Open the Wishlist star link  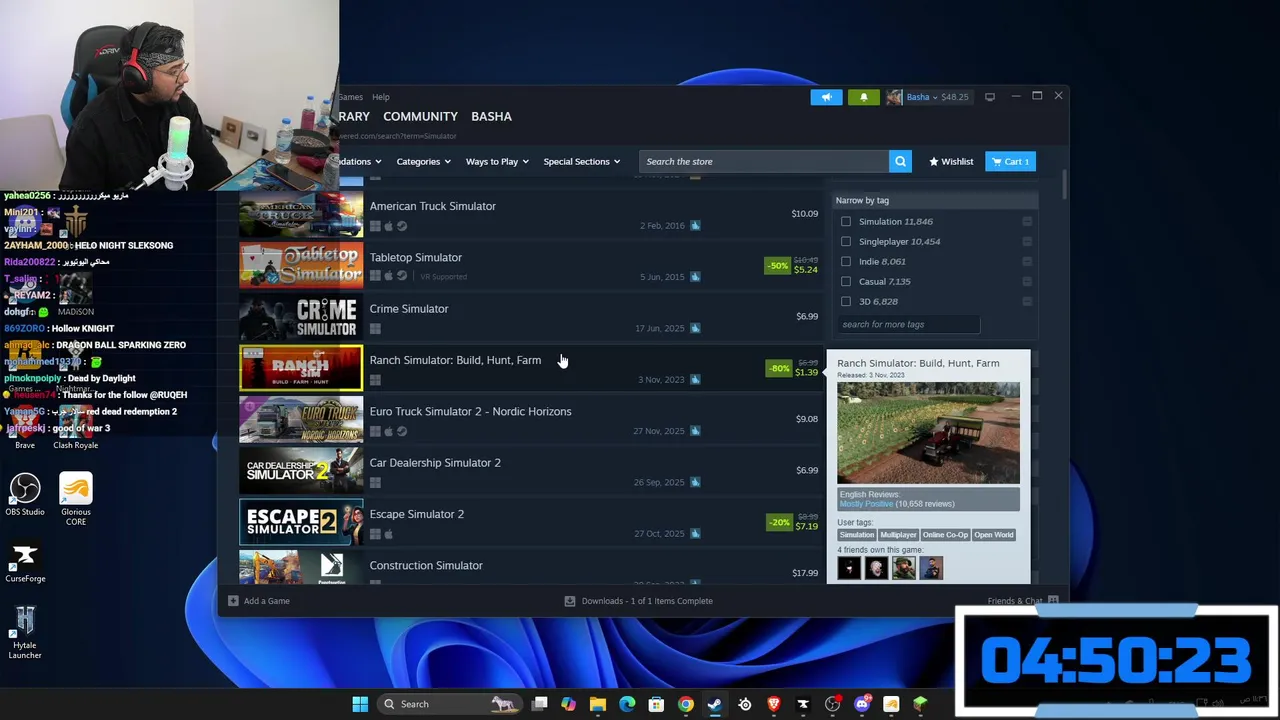point(951,161)
